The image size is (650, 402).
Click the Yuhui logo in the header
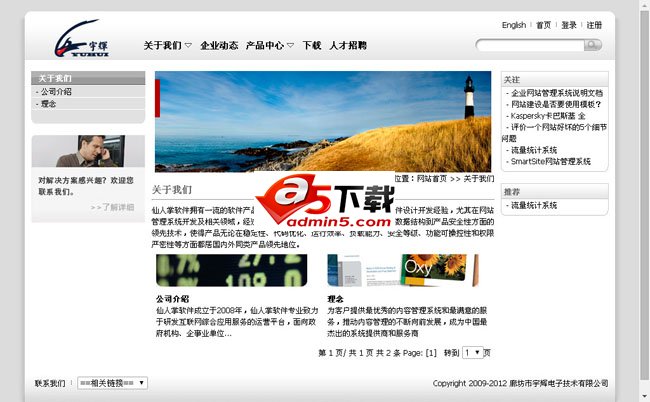82,38
